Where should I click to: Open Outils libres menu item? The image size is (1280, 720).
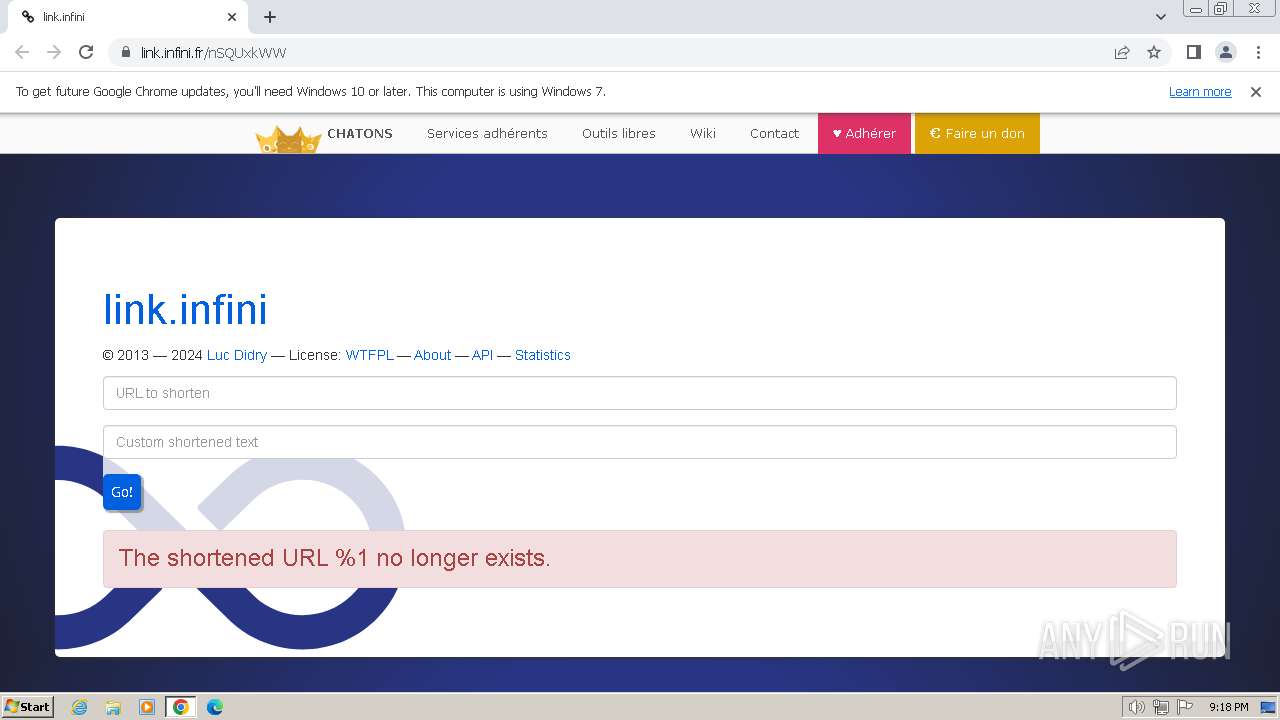pyautogui.click(x=619, y=134)
